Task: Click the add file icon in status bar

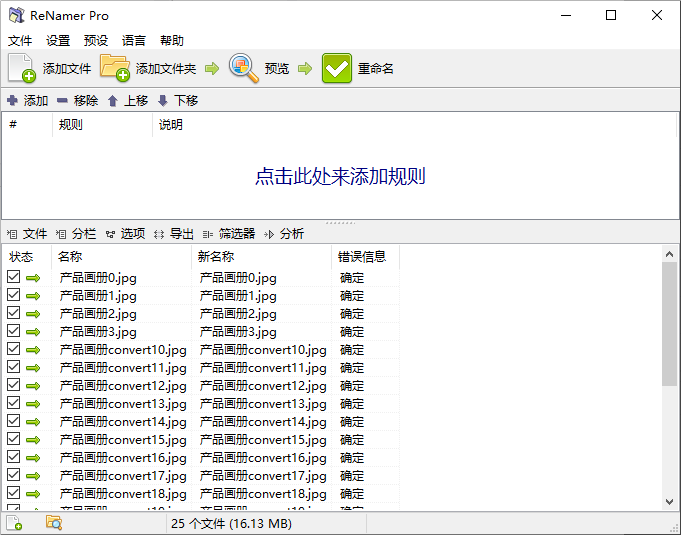Action: (14, 523)
